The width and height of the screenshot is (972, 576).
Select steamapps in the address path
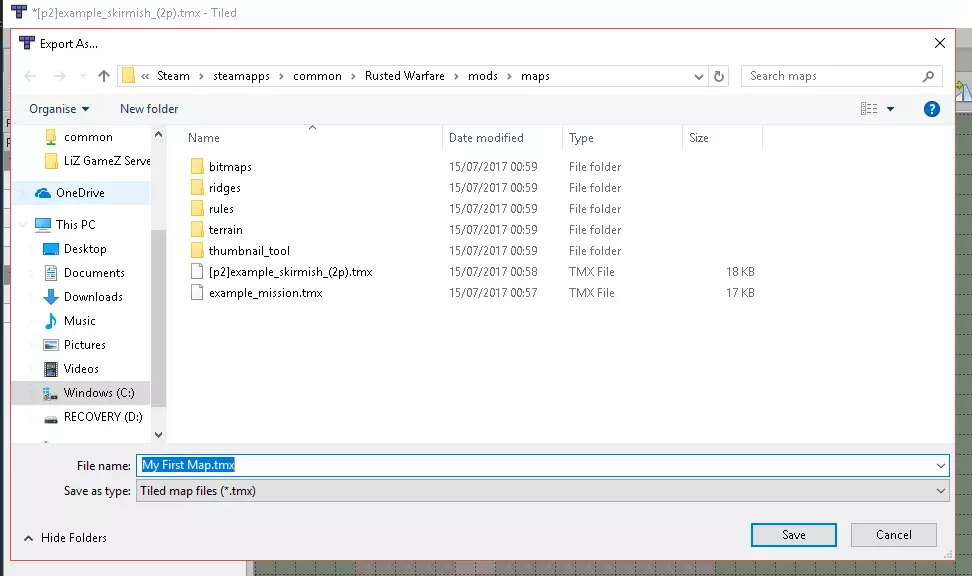[x=241, y=76]
